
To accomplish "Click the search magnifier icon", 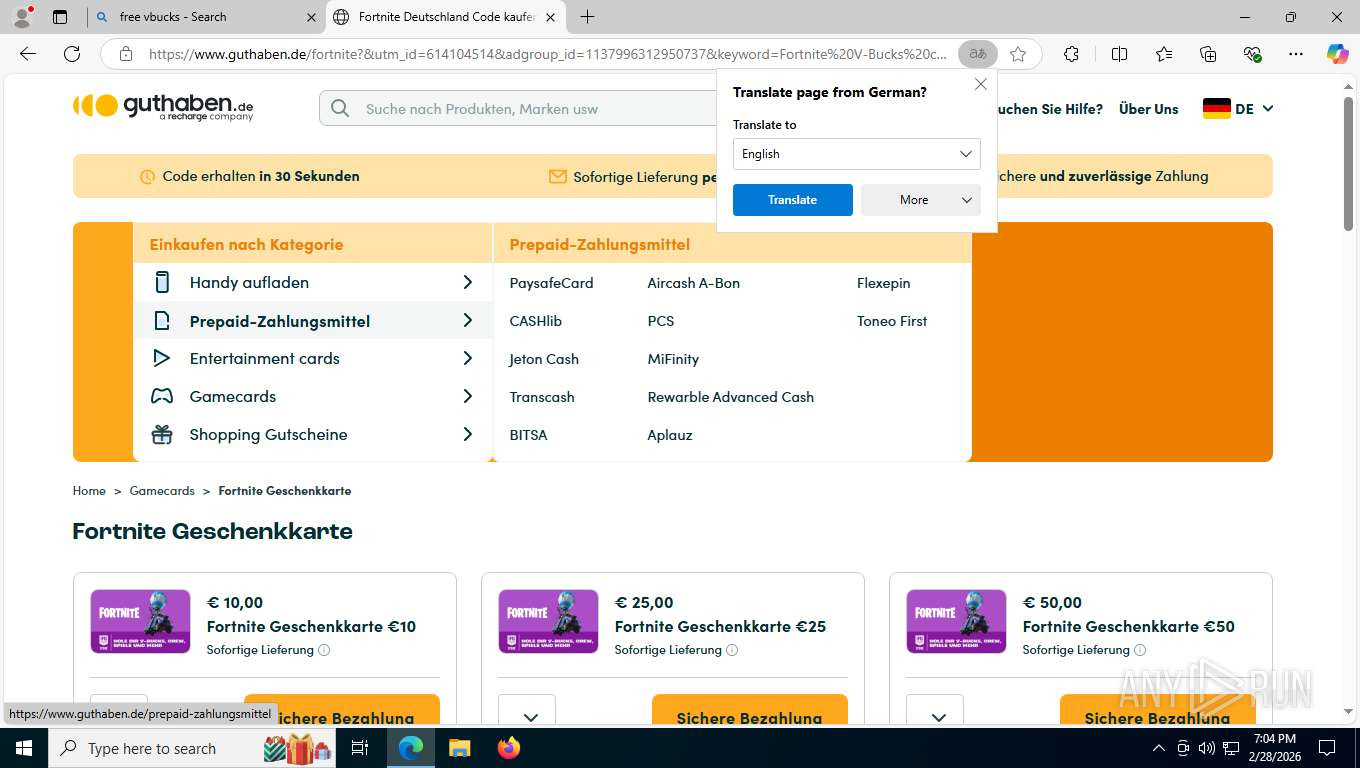I will point(340,109).
